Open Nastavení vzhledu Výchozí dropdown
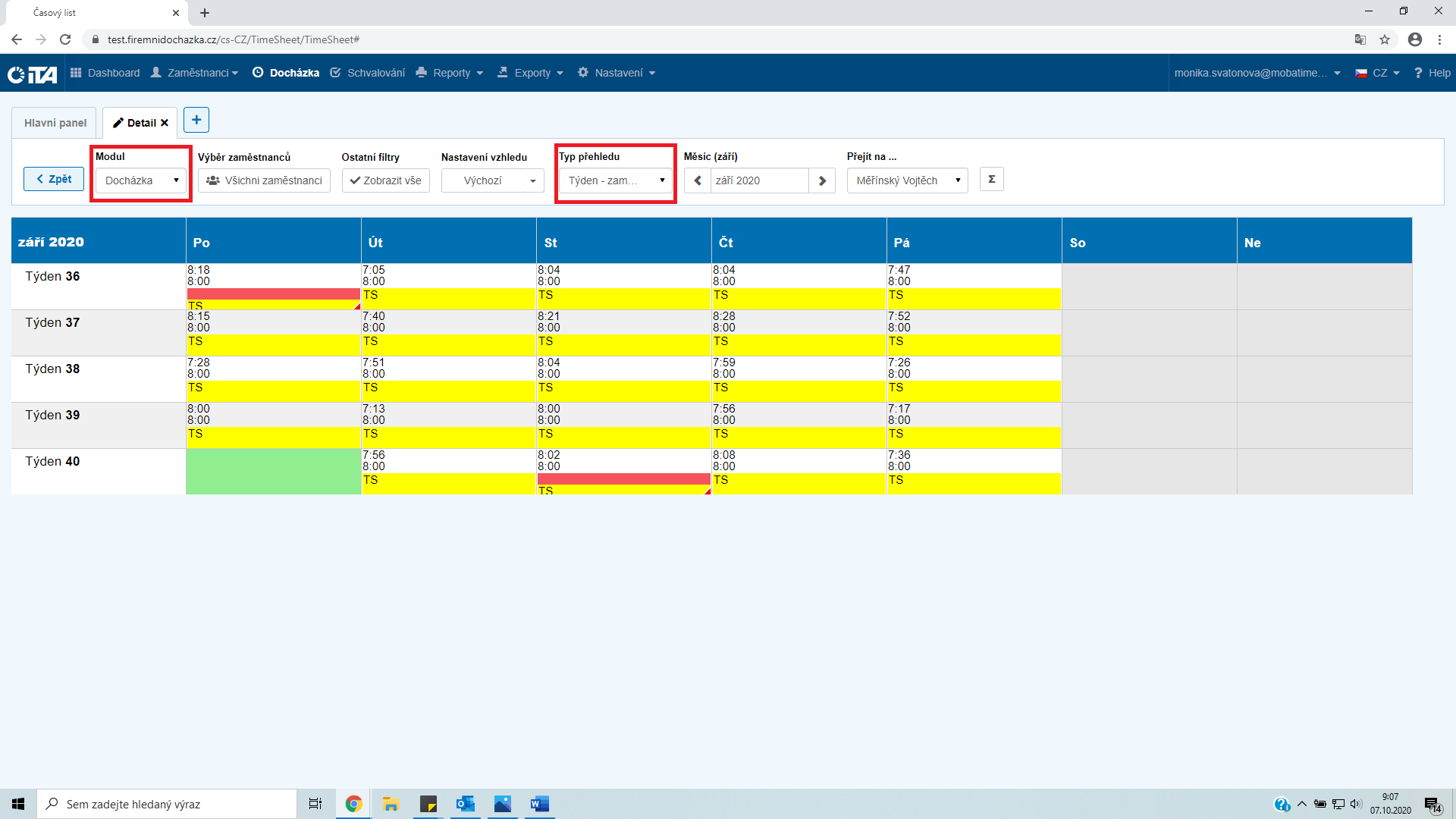 (492, 180)
